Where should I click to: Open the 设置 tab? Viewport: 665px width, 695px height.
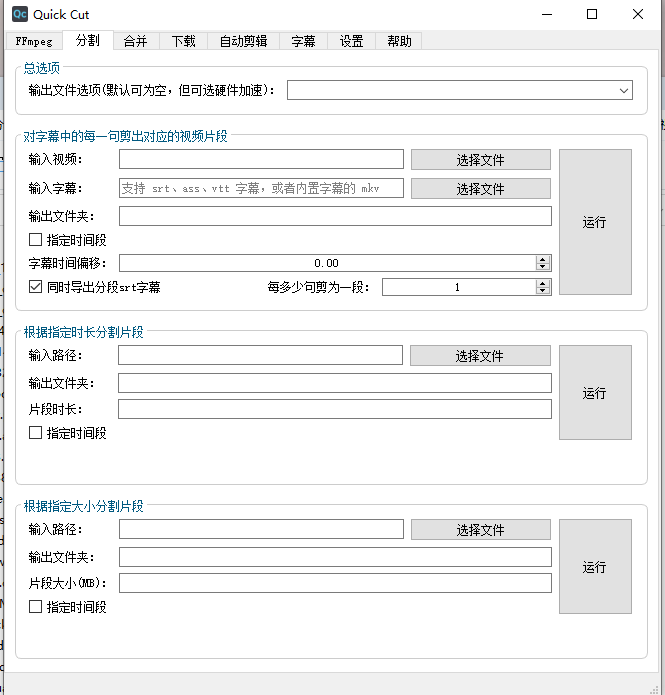(x=352, y=41)
